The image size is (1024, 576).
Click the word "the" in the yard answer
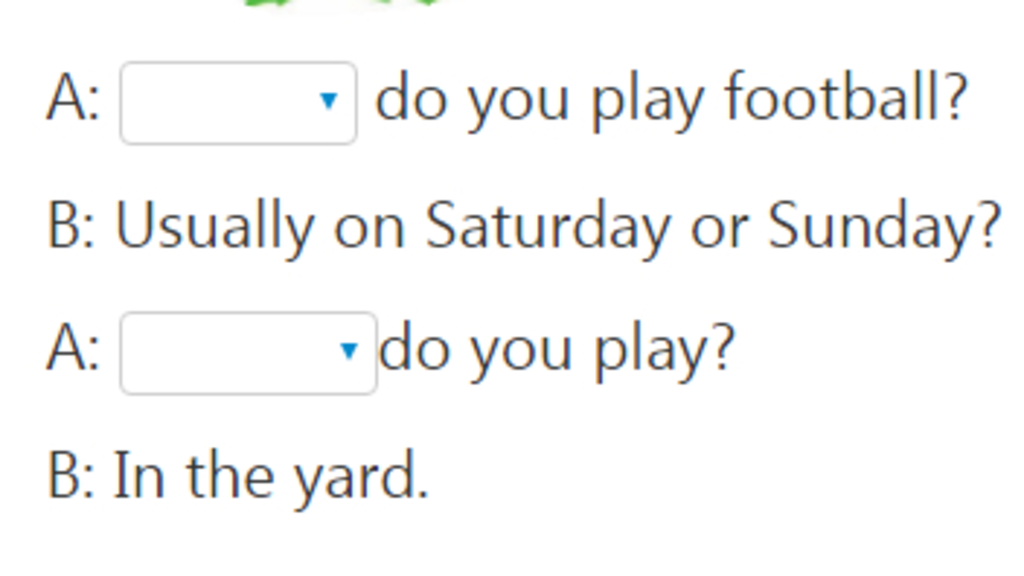pyautogui.click(x=230, y=475)
